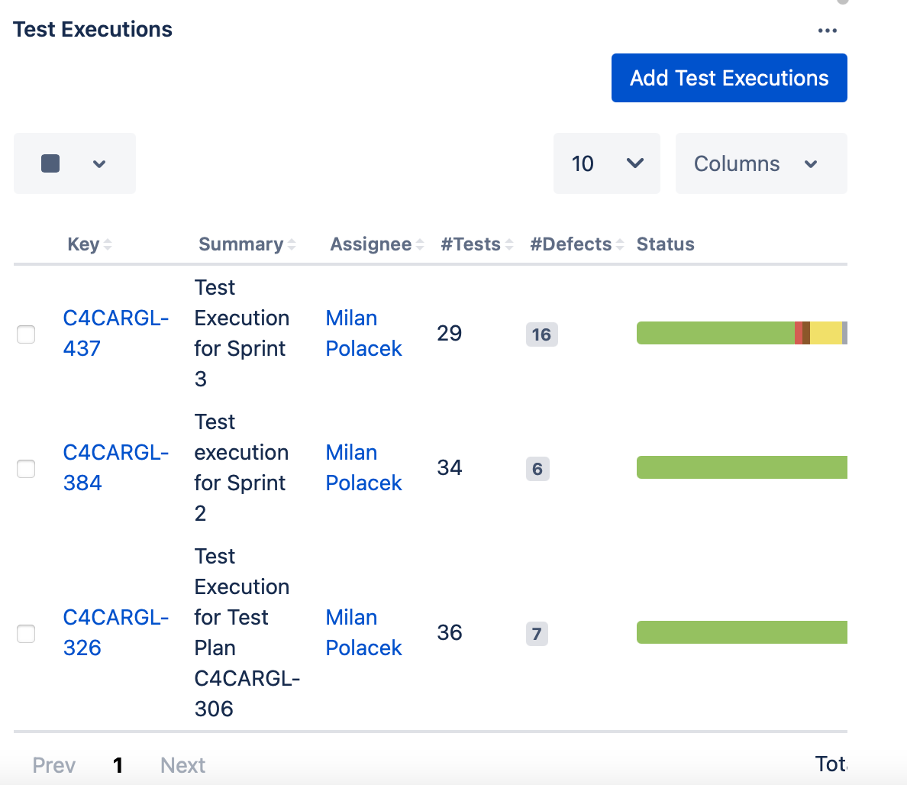
Task: Open the Columns dropdown
Action: click(760, 163)
